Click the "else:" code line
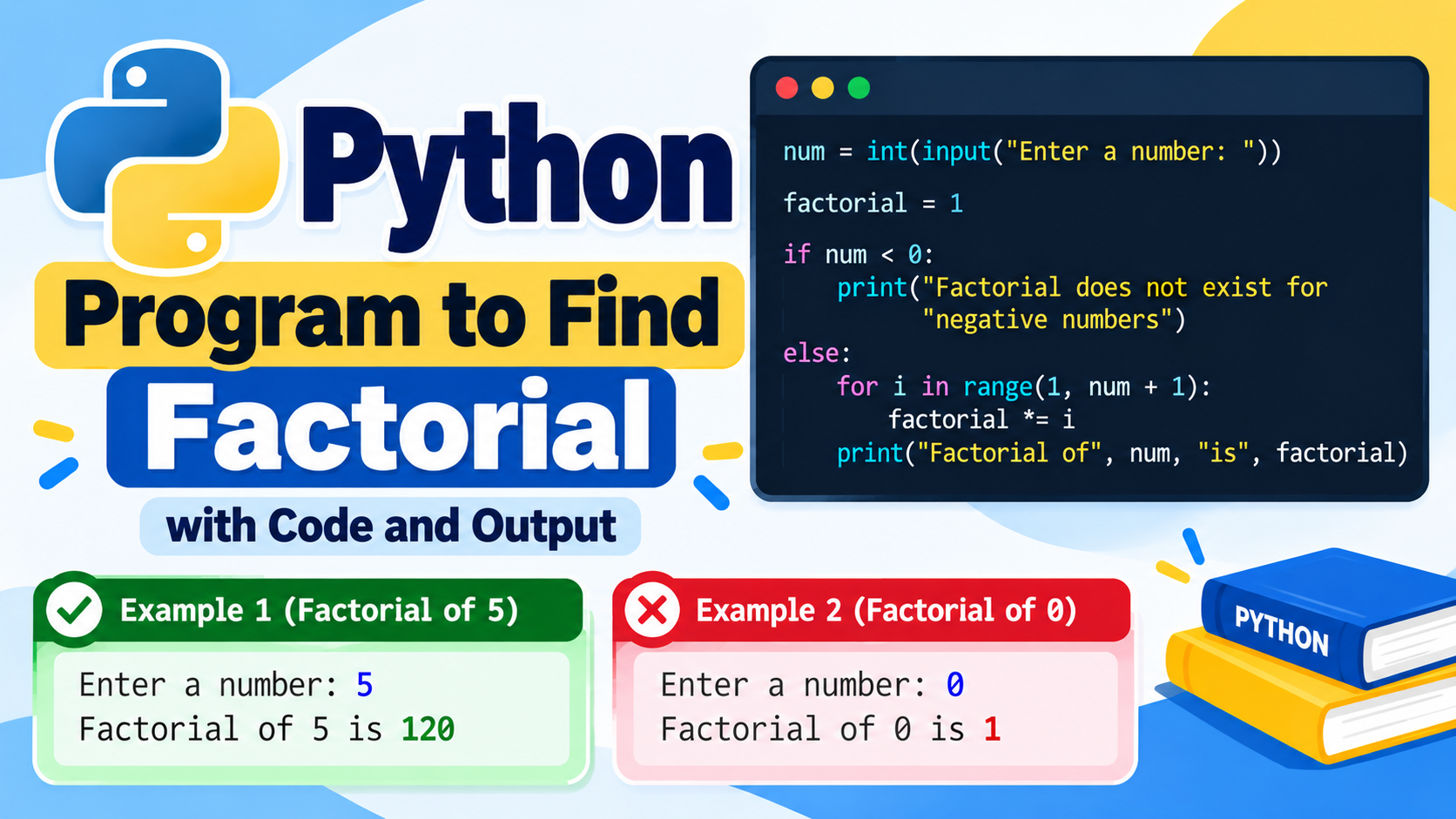Screen dimensions: 1456x819 [817, 352]
